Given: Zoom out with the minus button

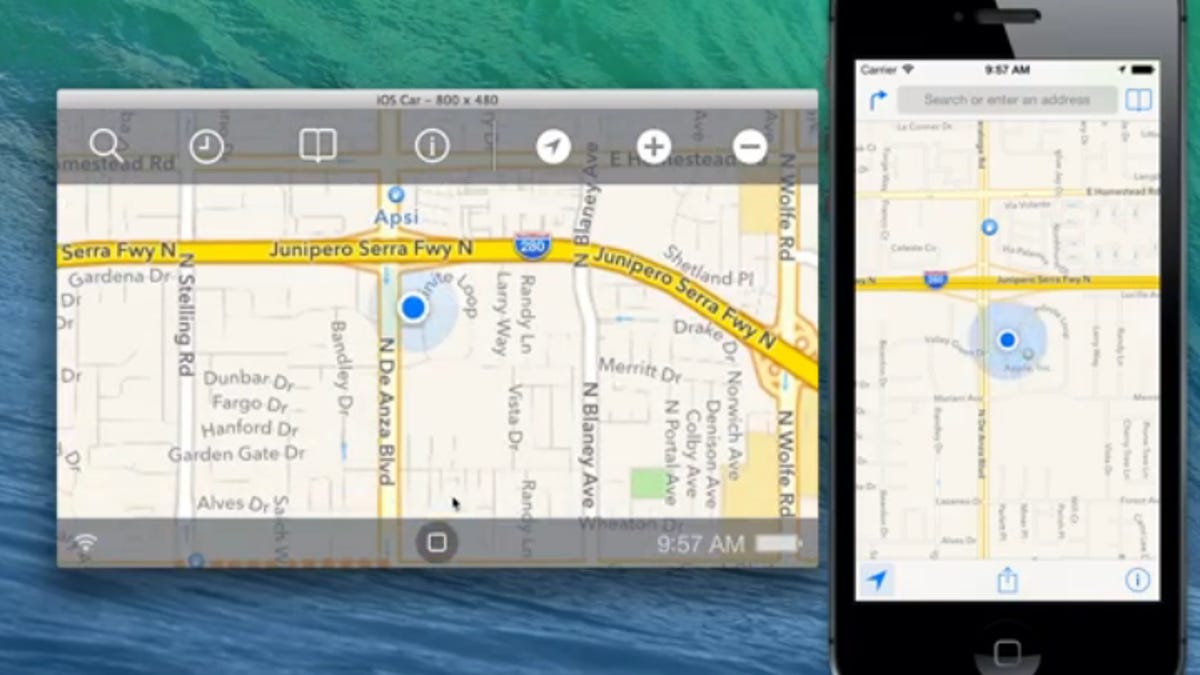Looking at the screenshot, I should coord(749,146).
